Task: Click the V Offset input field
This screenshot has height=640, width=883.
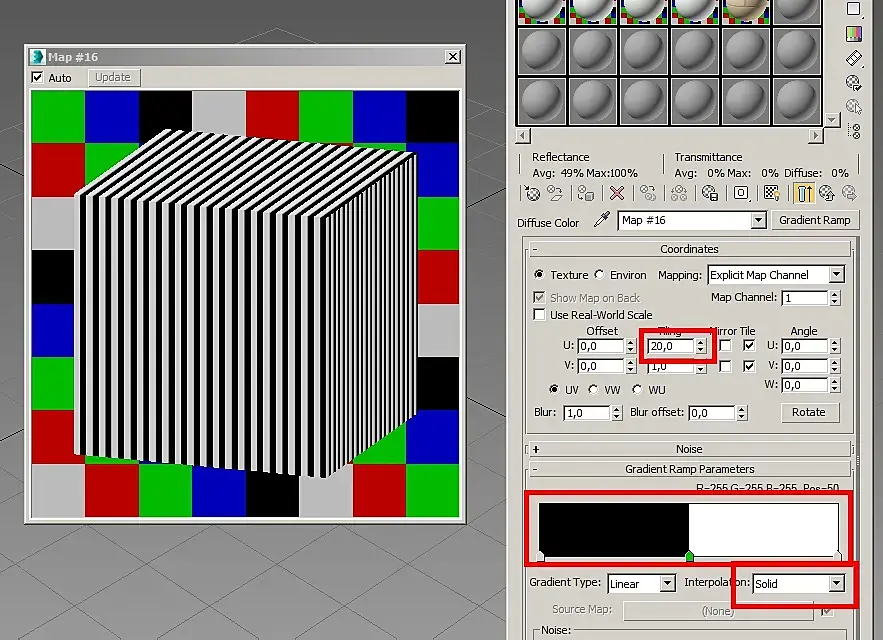Action: [600, 366]
